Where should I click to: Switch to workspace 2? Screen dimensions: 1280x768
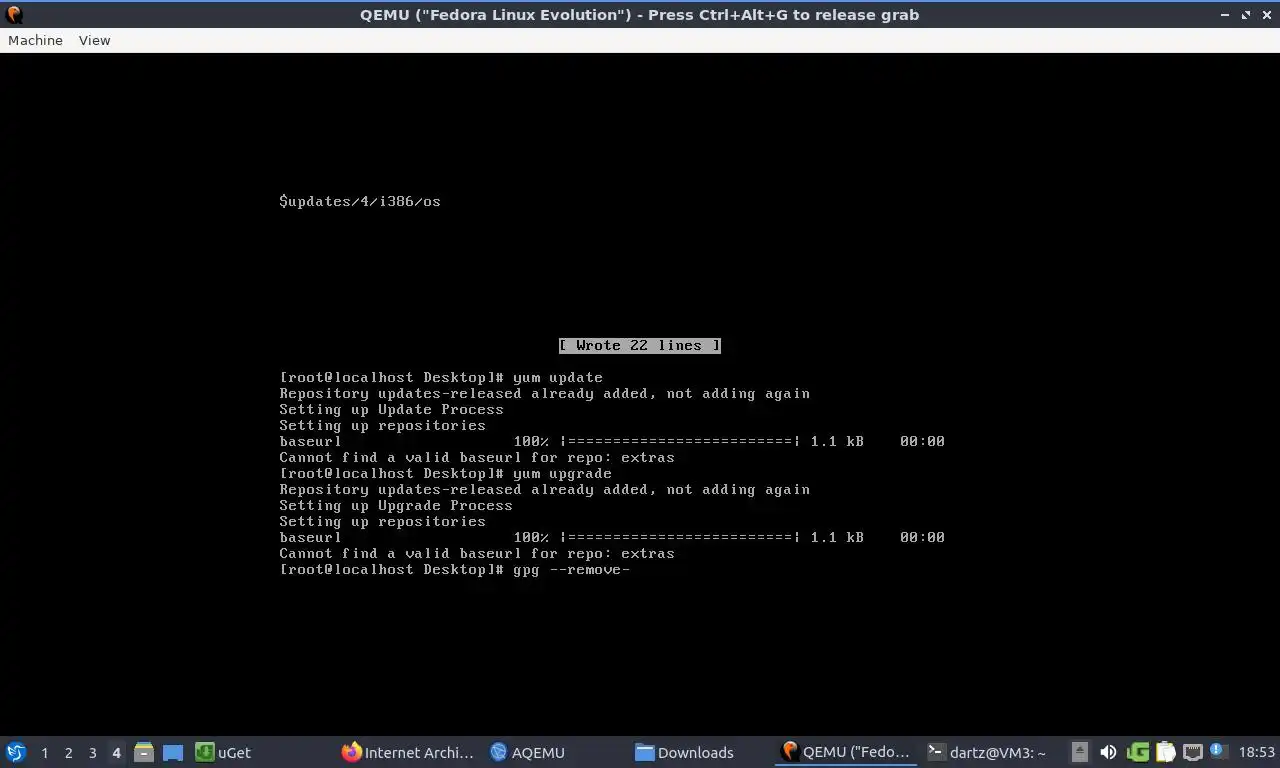pyautogui.click(x=68, y=752)
